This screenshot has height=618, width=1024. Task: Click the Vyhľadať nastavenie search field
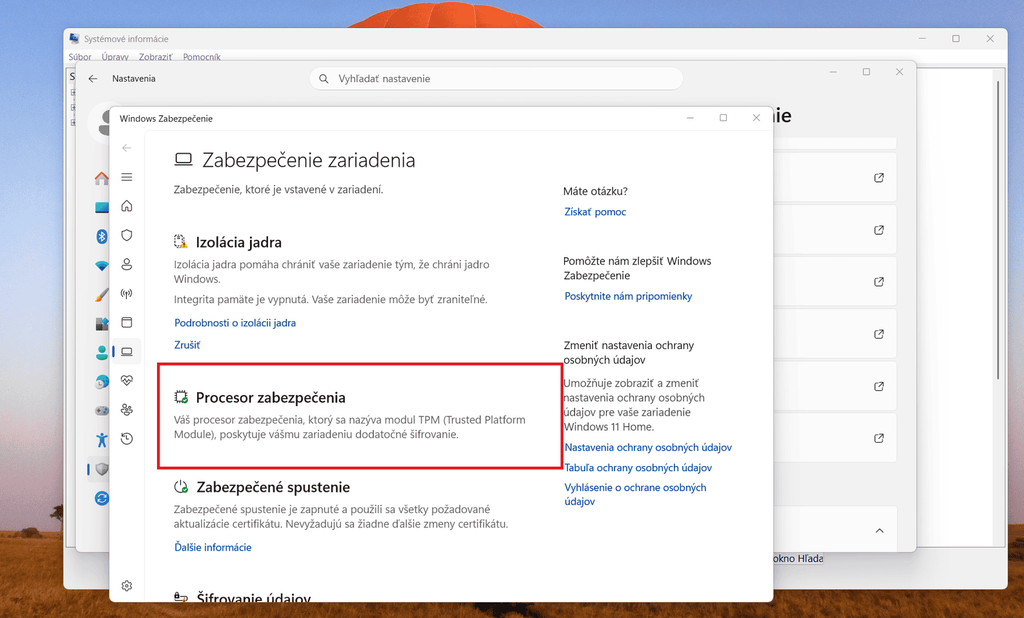click(x=496, y=78)
